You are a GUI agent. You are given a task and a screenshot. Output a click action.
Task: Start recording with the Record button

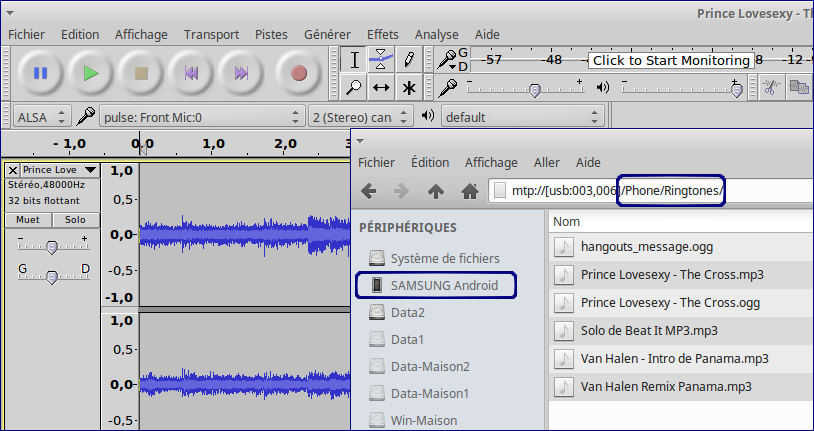(298, 73)
